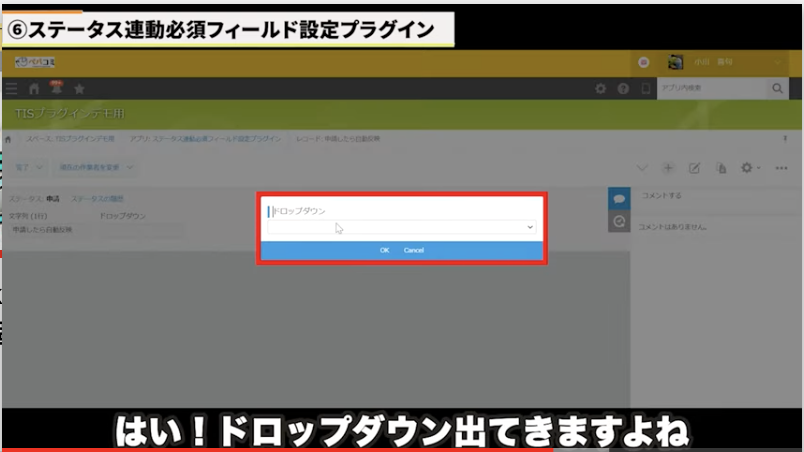Screen dimensions: 804x452
Task: Click OK in the dropdown dialog
Action: (384, 250)
